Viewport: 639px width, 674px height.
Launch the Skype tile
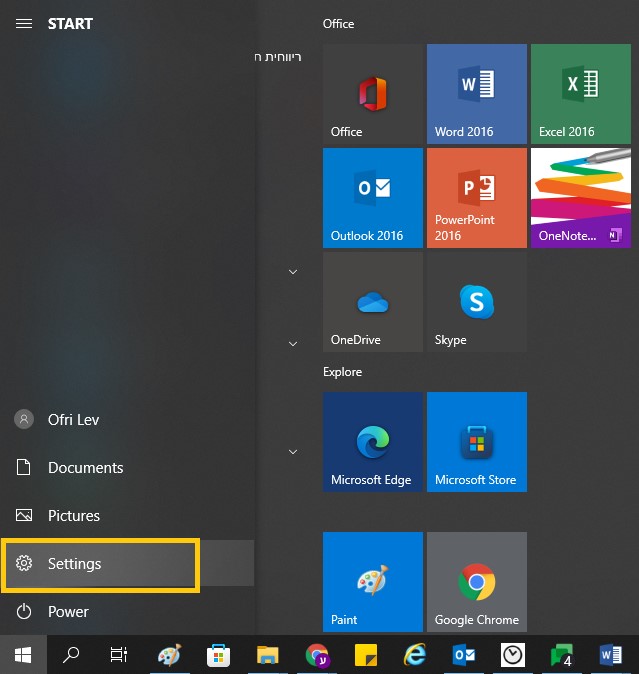tap(477, 302)
